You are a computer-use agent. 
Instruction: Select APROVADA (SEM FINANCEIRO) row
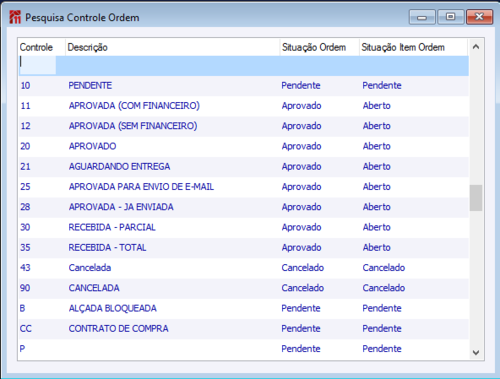244,126
